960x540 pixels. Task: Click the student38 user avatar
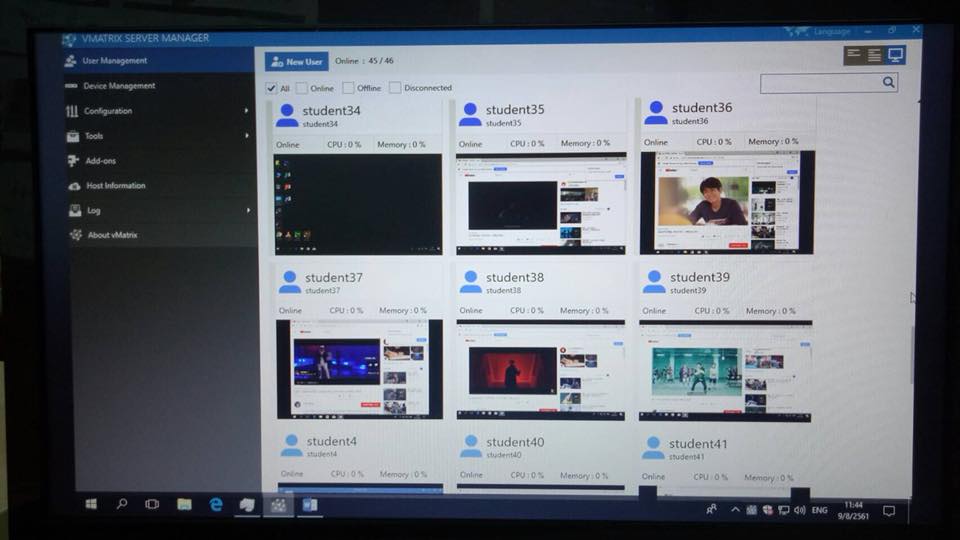[470, 282]
